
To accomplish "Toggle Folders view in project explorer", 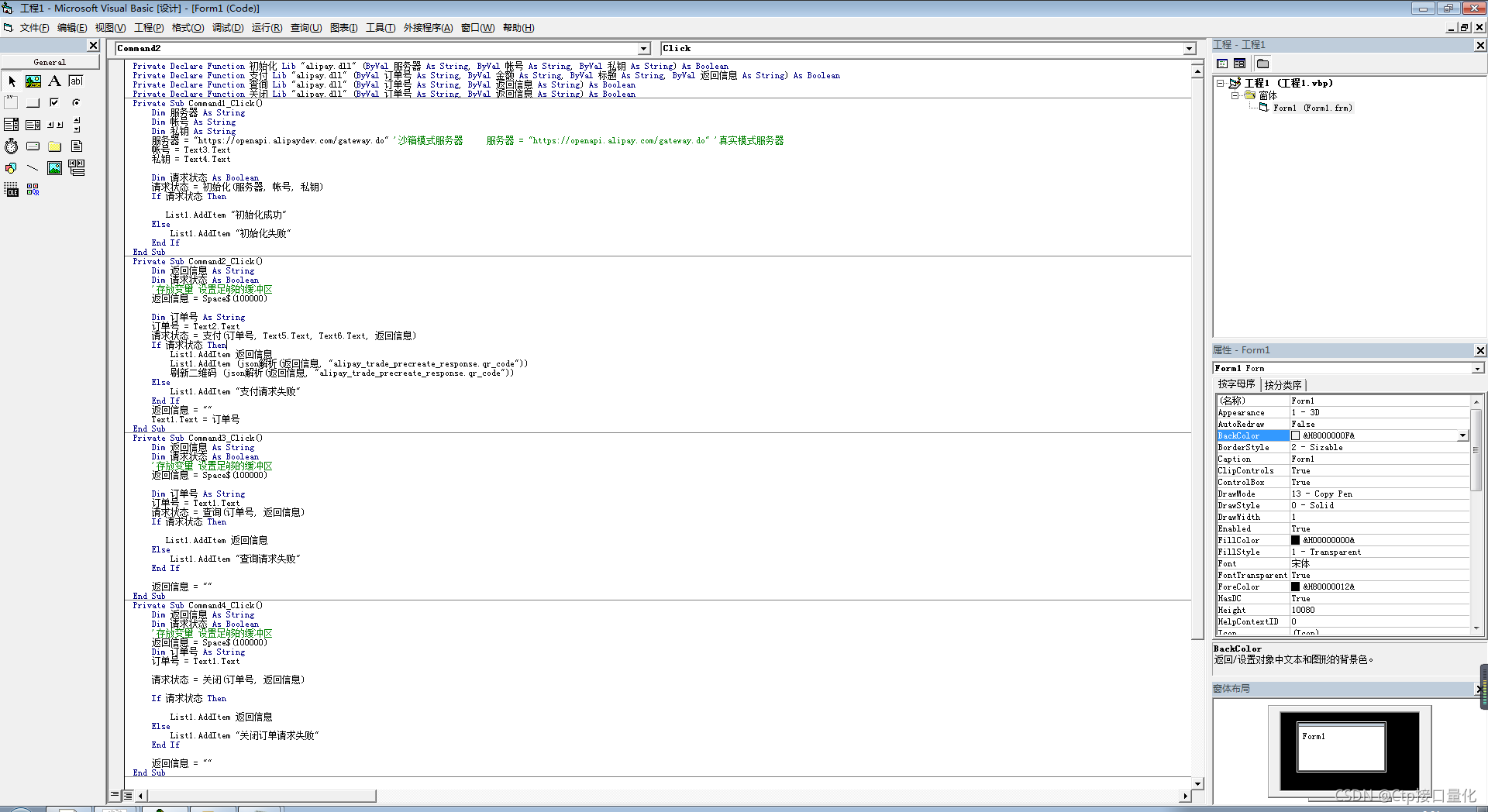I will click(x=1262, y=64).
